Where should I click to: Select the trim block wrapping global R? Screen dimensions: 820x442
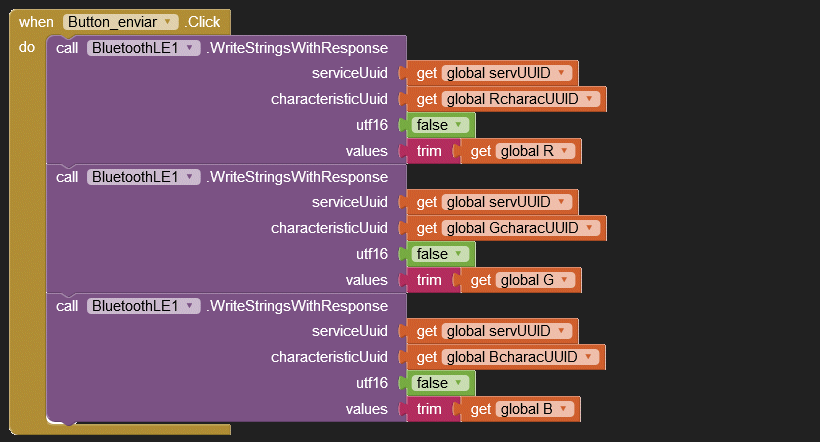click(428, 151)
